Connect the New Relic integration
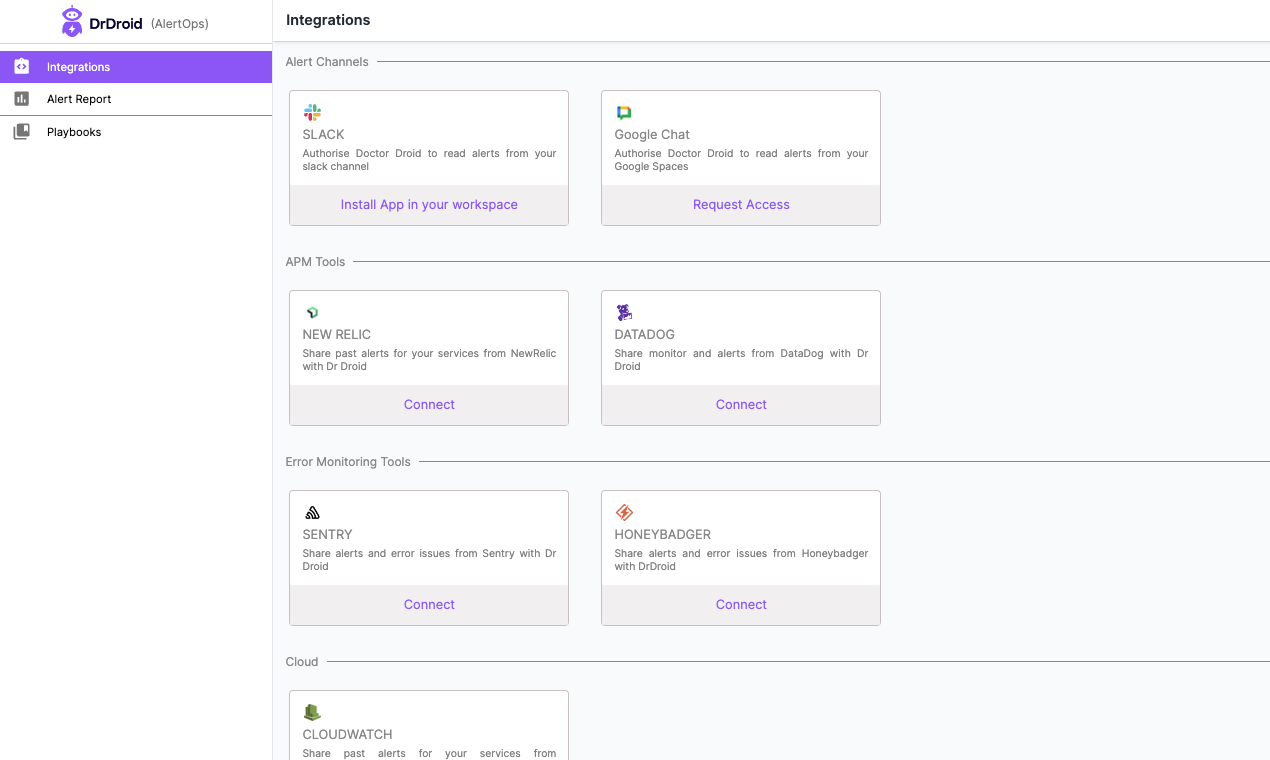This screenshot has height=760, width=1270. click(429, 405)
